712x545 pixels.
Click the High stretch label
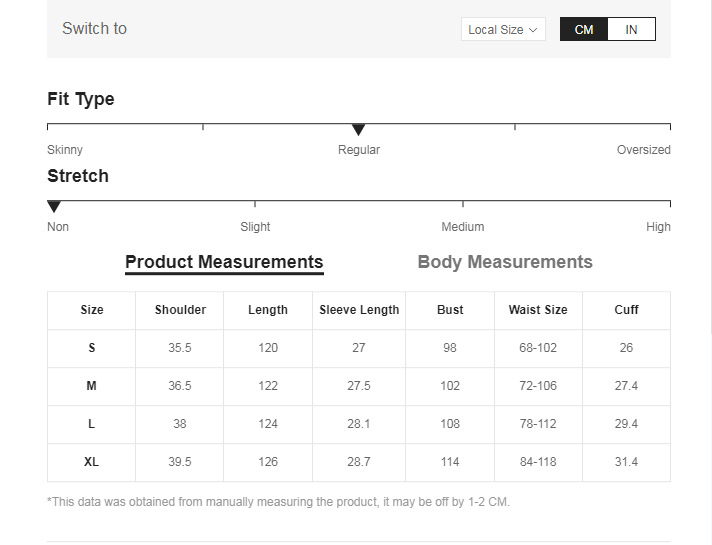658,227
